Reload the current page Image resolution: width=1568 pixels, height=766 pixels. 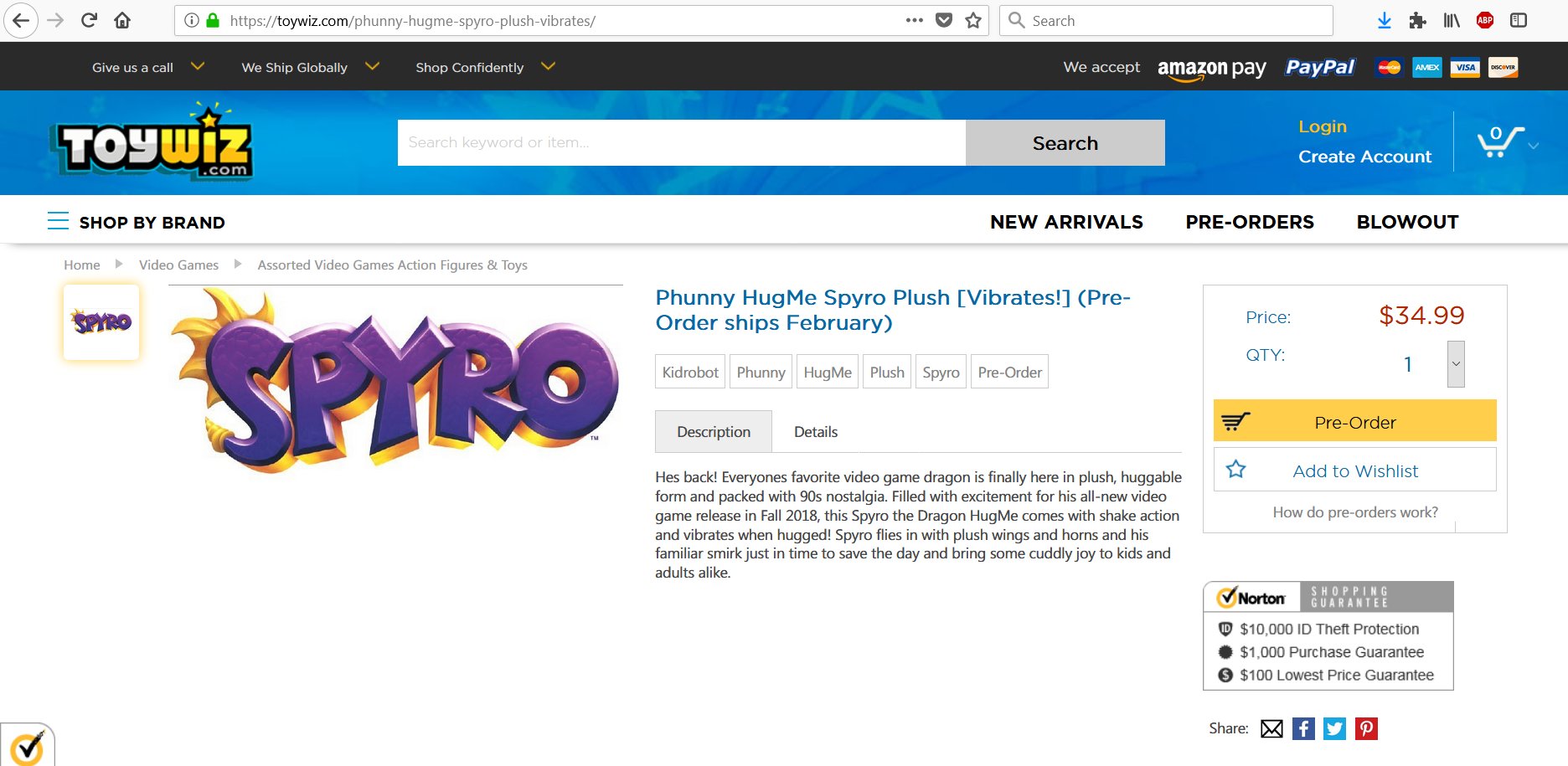click(x=89, y=20)
